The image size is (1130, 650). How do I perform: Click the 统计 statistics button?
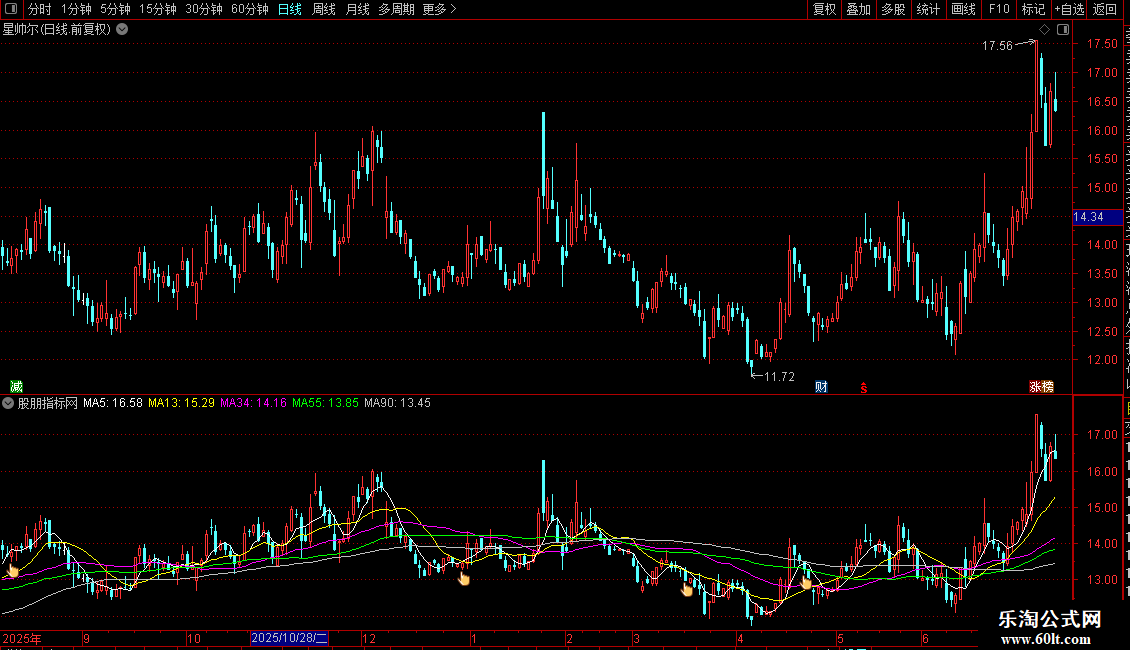tap(928, 9)
